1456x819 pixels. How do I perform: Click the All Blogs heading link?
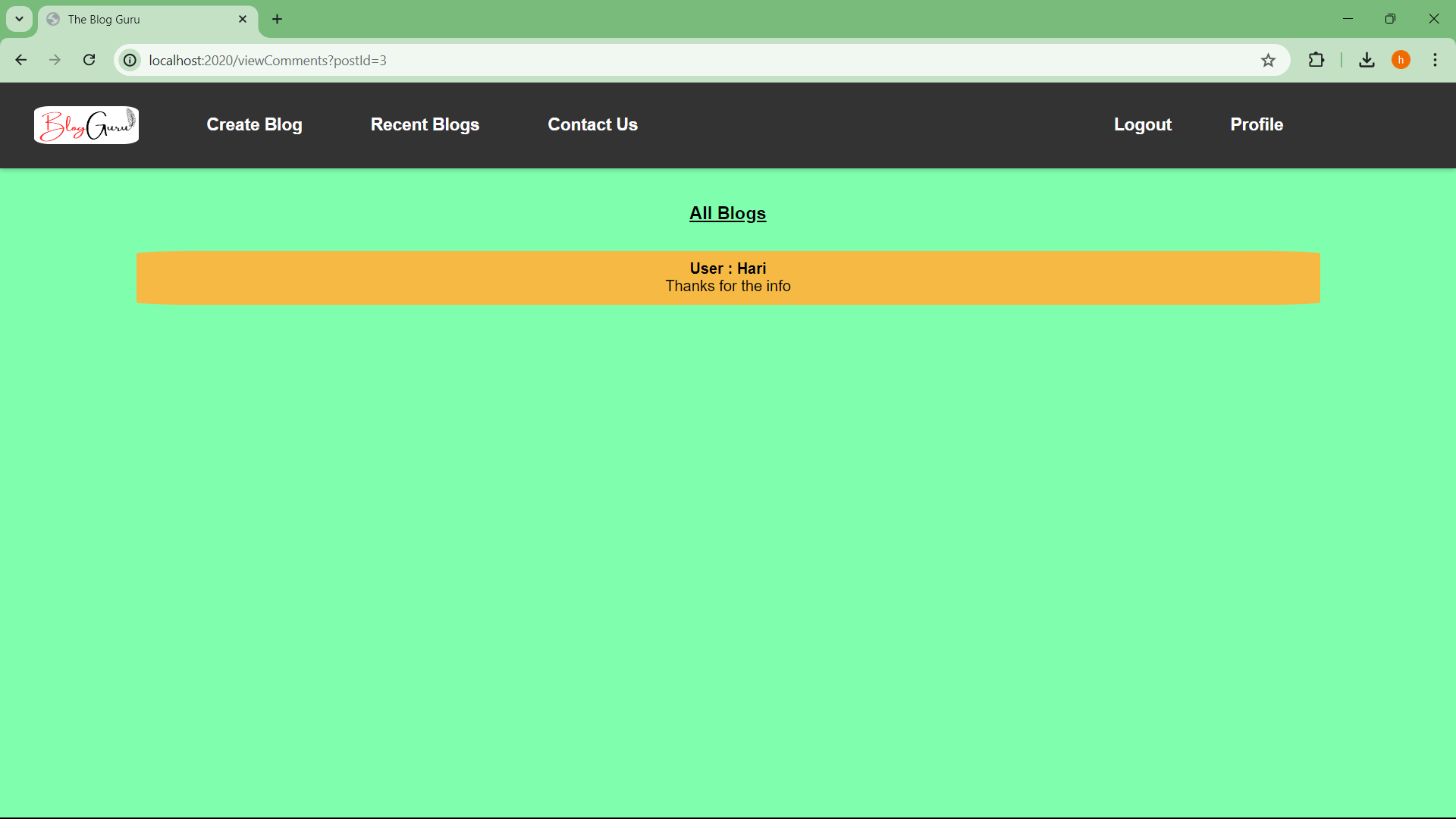727,213
